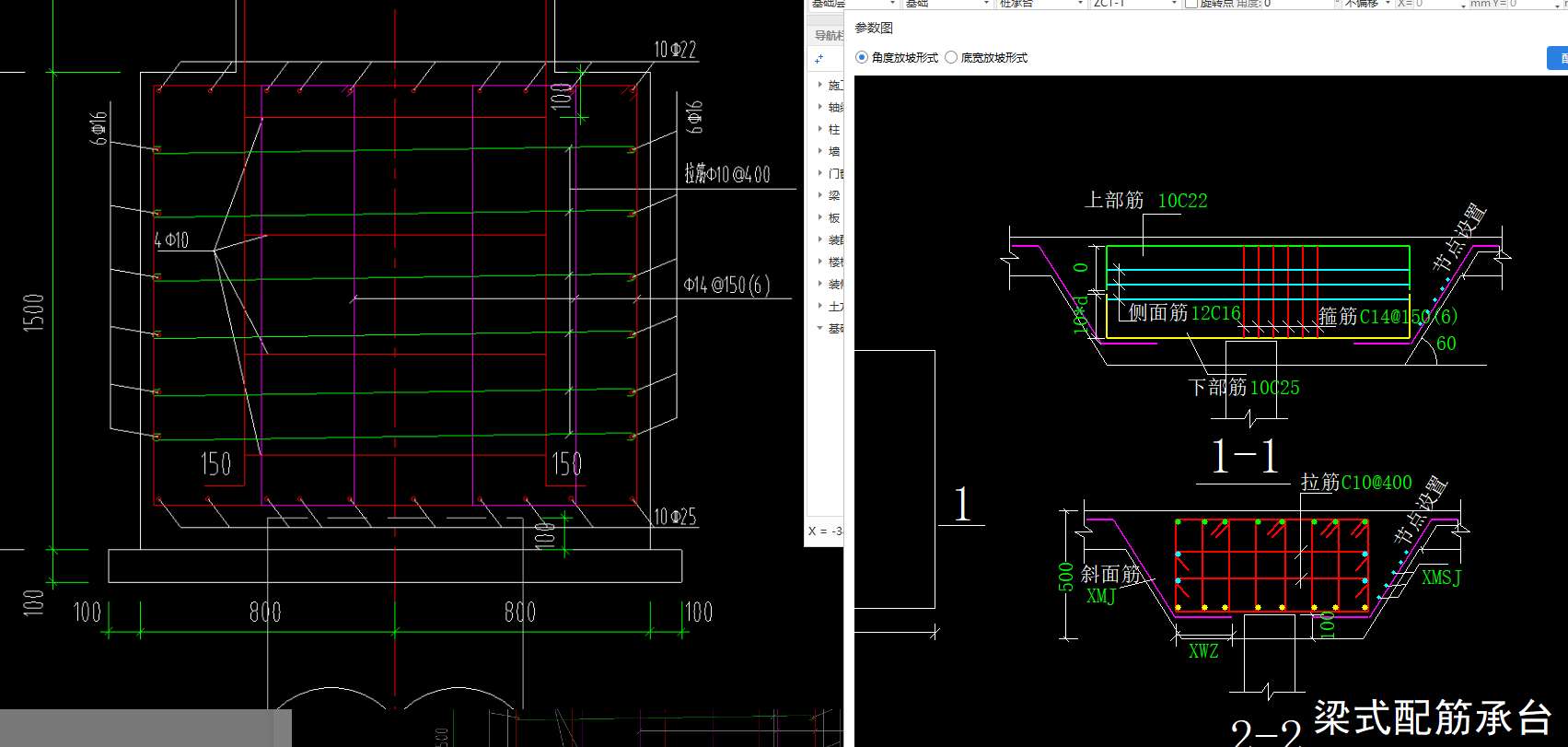Expand the 板 node in navigation tree

point(820,217)
